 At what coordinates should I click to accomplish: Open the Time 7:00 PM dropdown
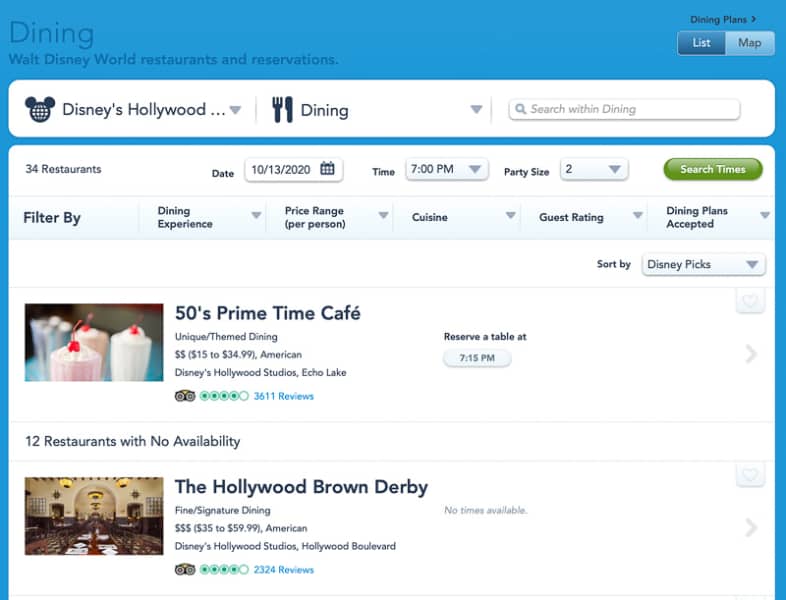446,169
